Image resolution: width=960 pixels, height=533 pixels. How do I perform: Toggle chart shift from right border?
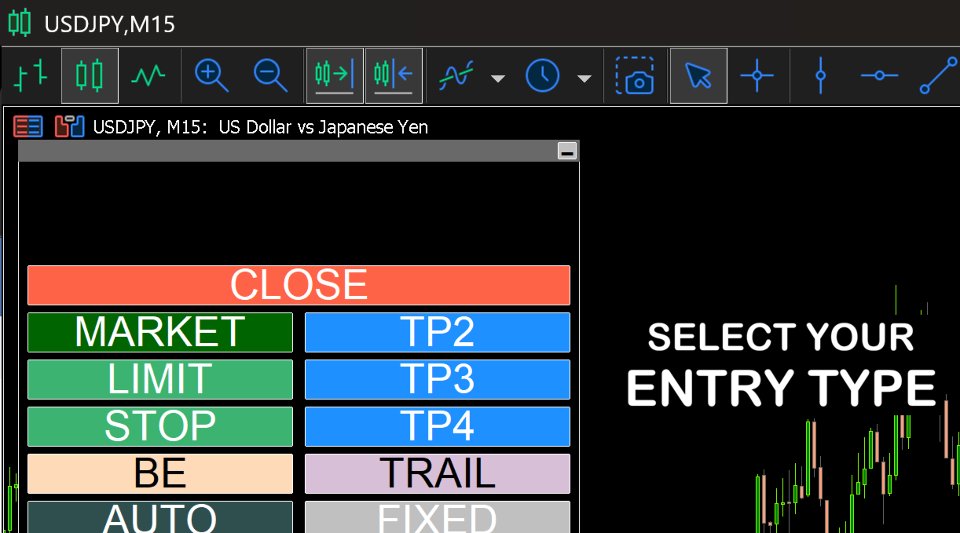pyautogui.click(x=394, y=76)
